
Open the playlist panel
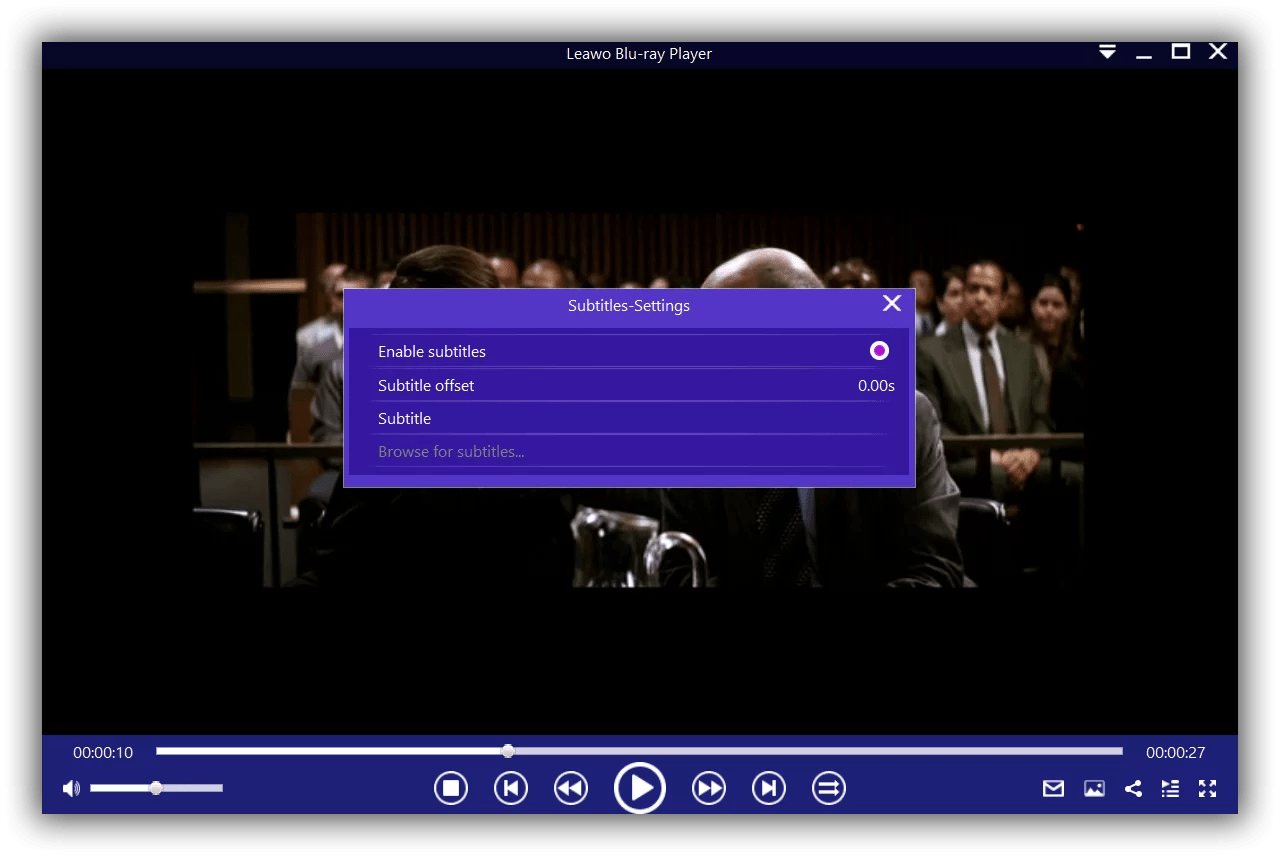tap(1170, 788)
